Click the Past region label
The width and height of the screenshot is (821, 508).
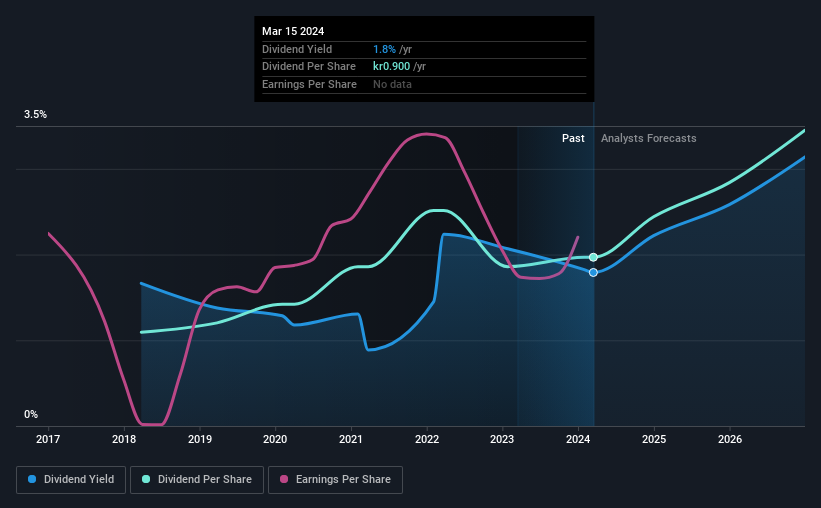[573, 138]
